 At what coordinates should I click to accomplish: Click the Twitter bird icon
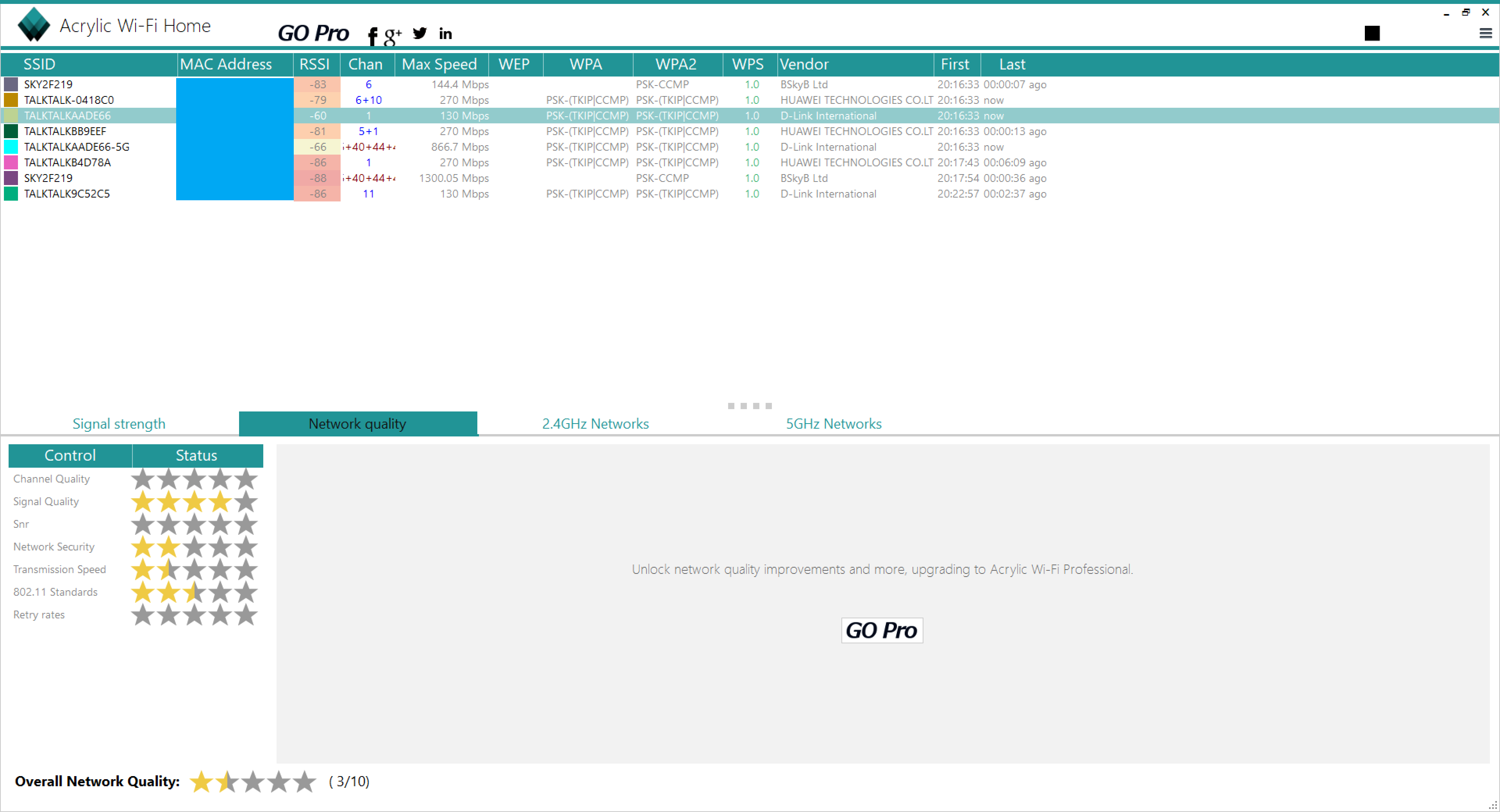pos(419,33)
